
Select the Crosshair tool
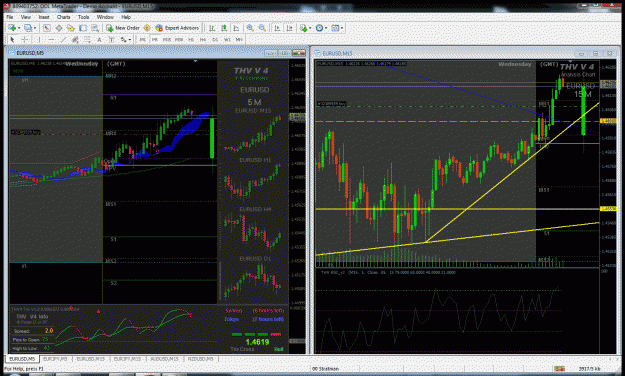tap(25, 39)
